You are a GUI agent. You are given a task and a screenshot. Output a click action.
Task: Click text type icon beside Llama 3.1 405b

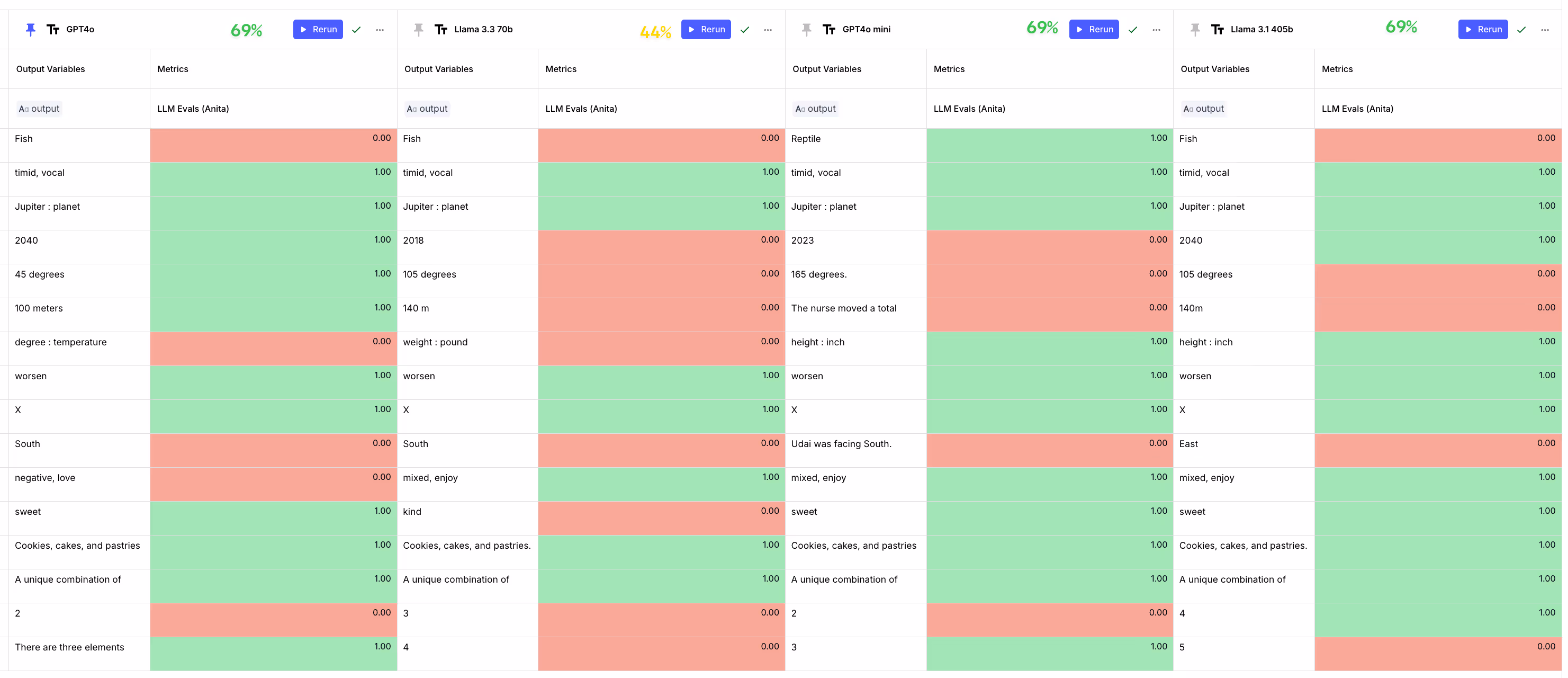(x=1218, y=29)
